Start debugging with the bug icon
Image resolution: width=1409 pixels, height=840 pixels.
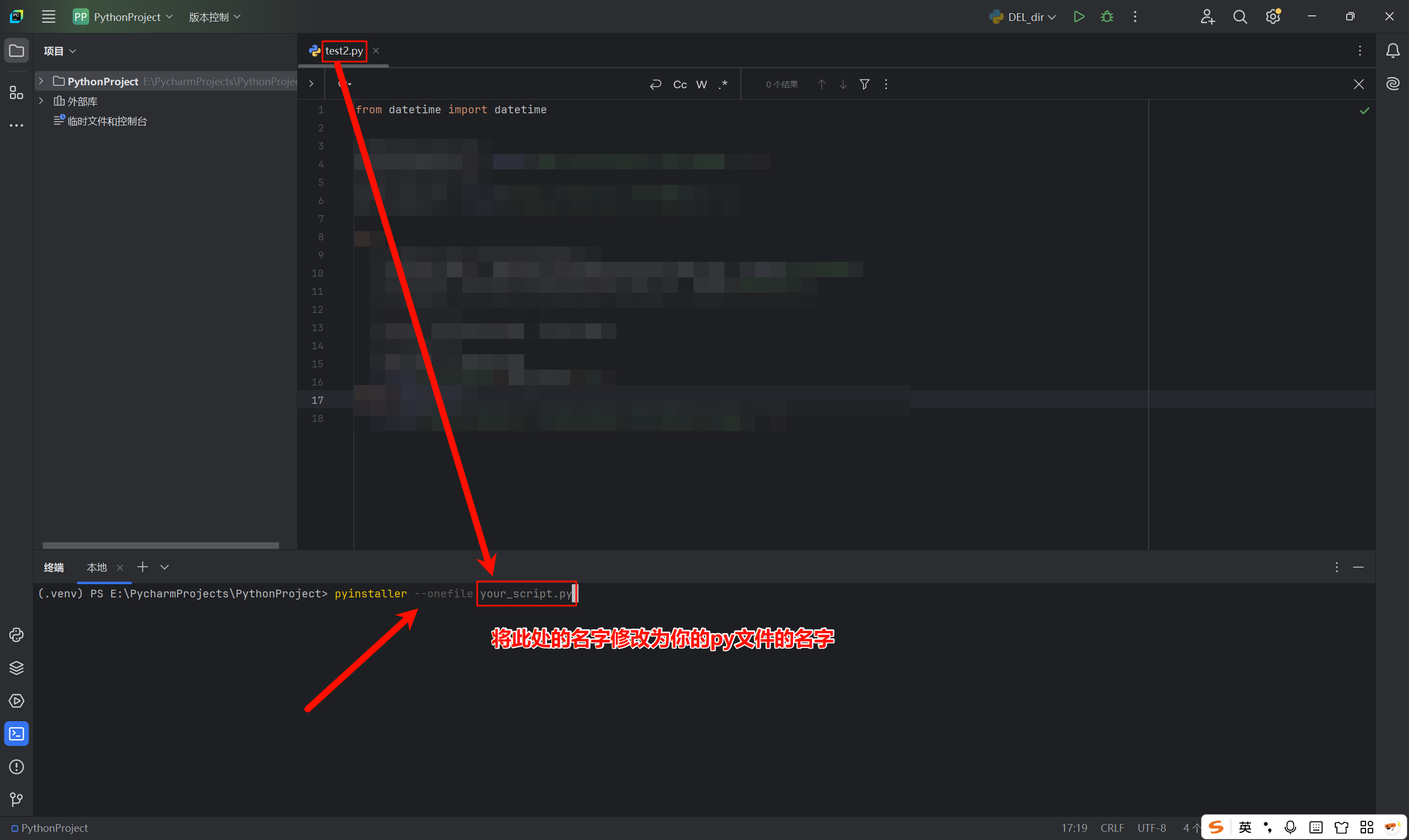[x=1107, y=17]
